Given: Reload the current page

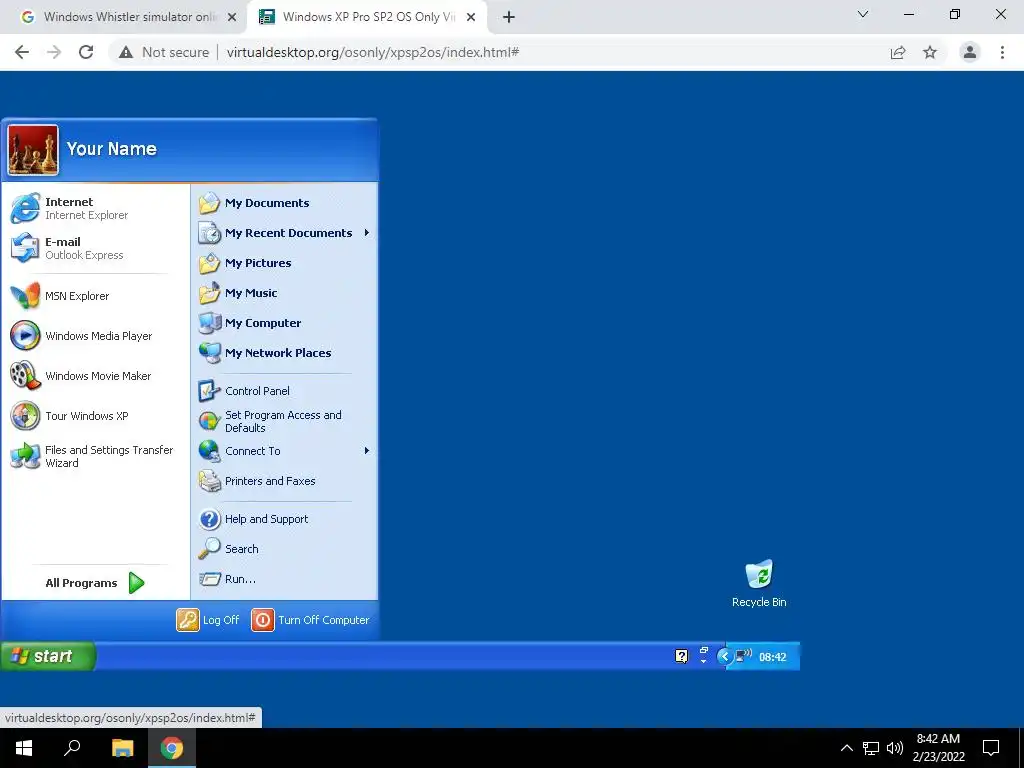Looking at the screenshot, I should coord(86,52).
